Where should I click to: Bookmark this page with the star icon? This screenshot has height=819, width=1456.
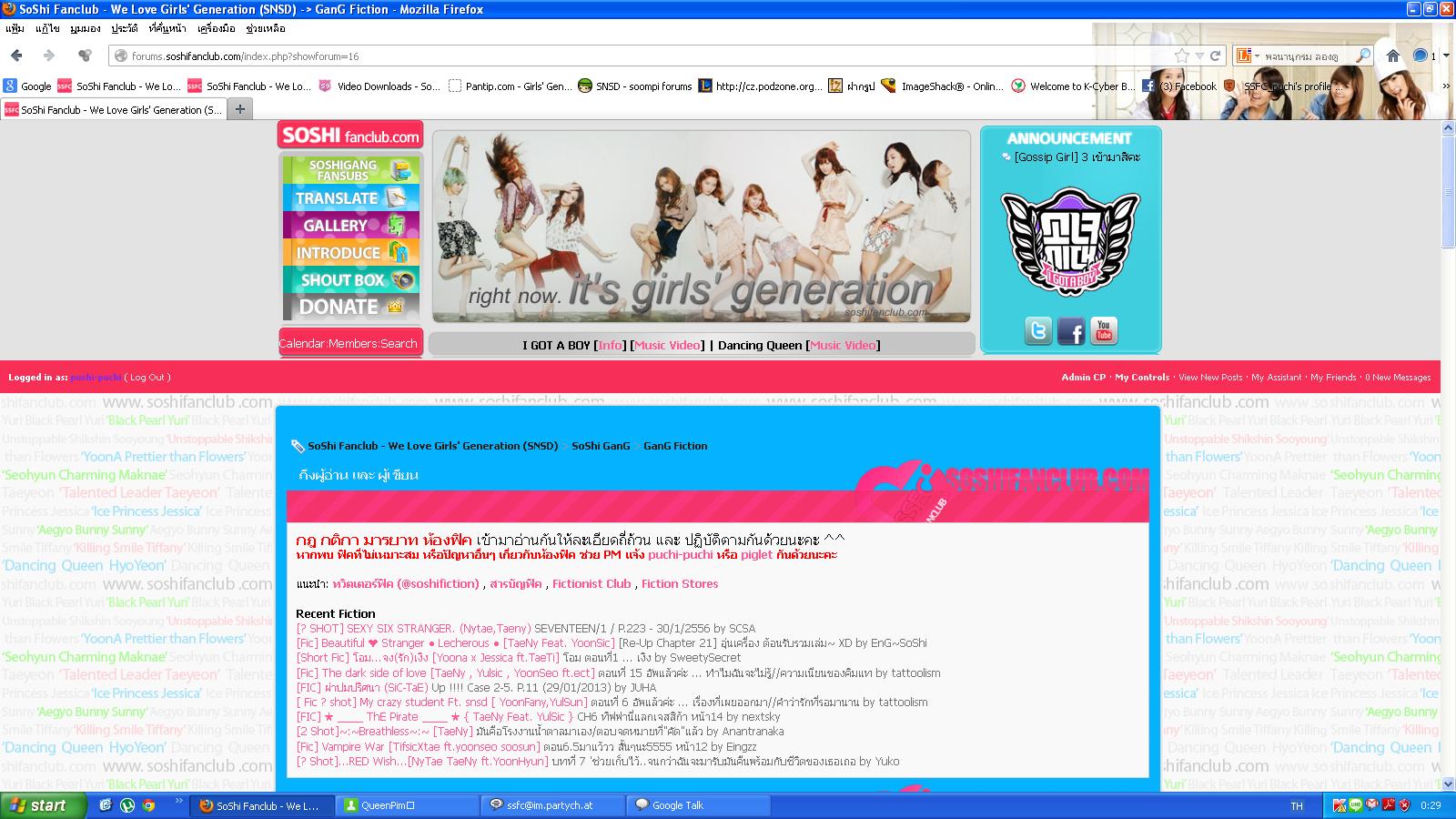[x=1181, y=56]
